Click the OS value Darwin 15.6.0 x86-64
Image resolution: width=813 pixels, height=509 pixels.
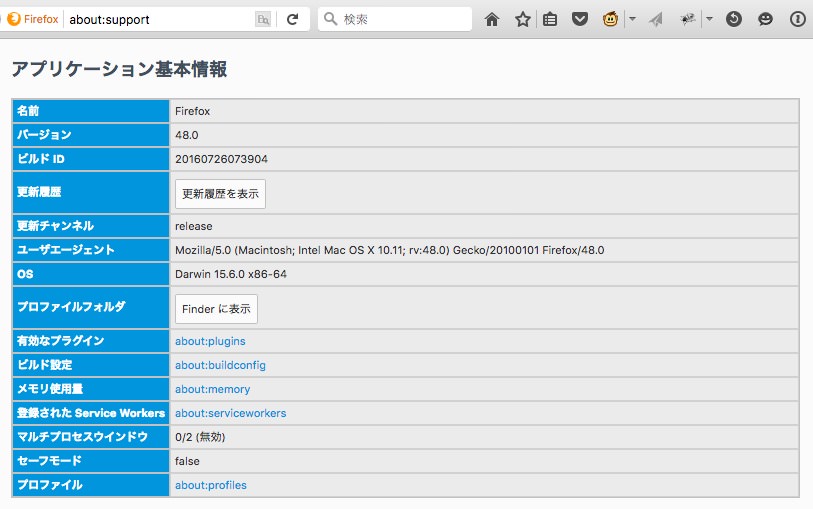click(x=231, y=274)
